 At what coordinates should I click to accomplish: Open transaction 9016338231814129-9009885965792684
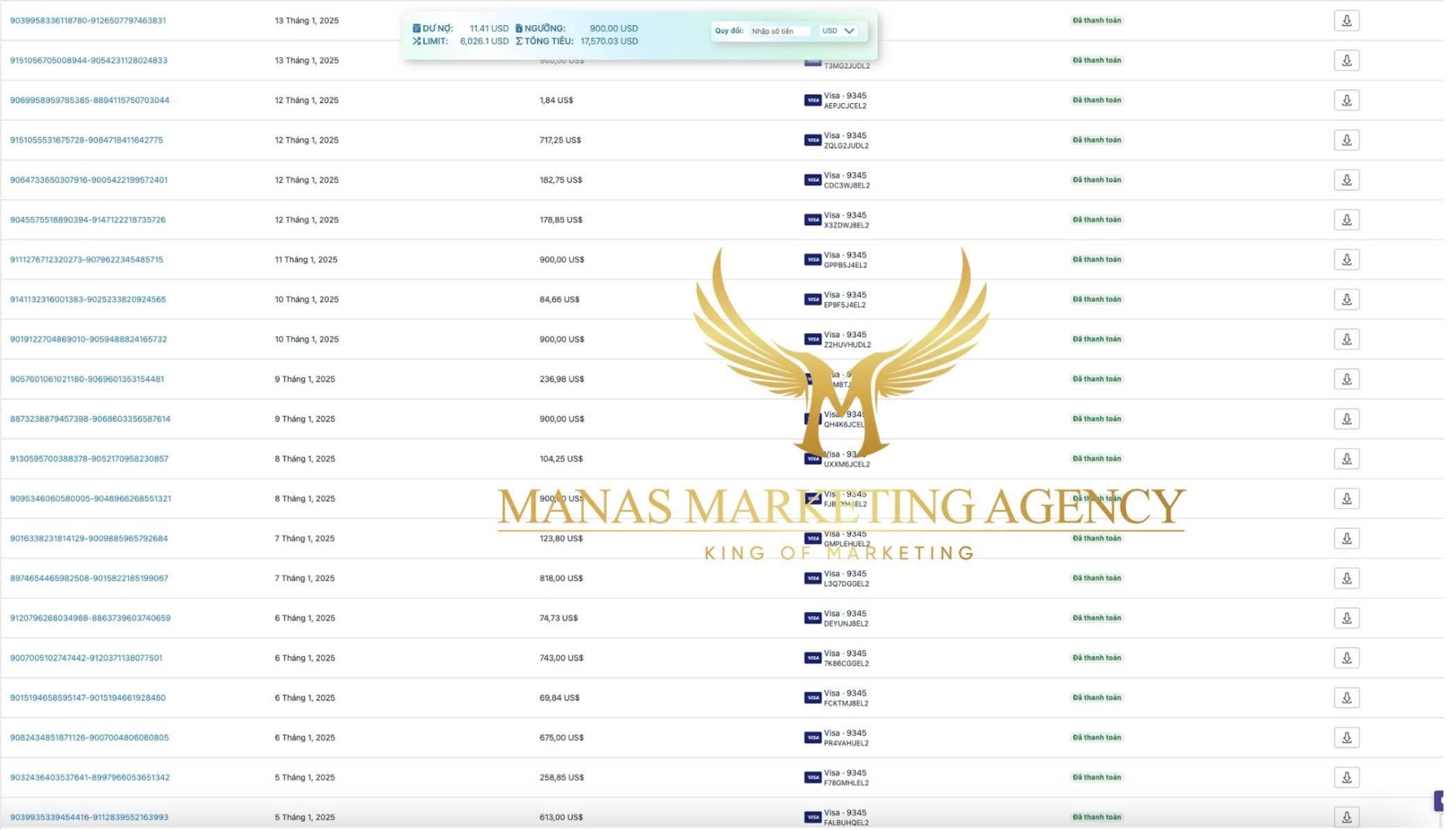point(89,539)
